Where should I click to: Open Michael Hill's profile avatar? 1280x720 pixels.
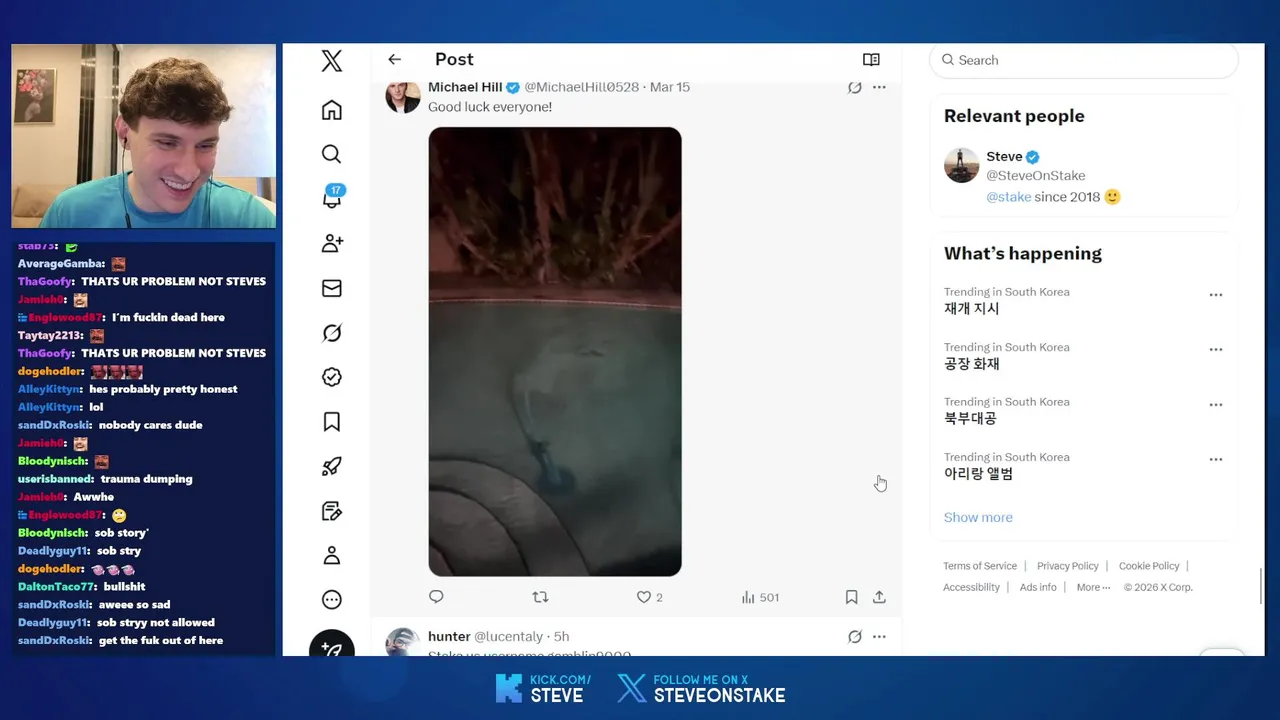point(403,96)
